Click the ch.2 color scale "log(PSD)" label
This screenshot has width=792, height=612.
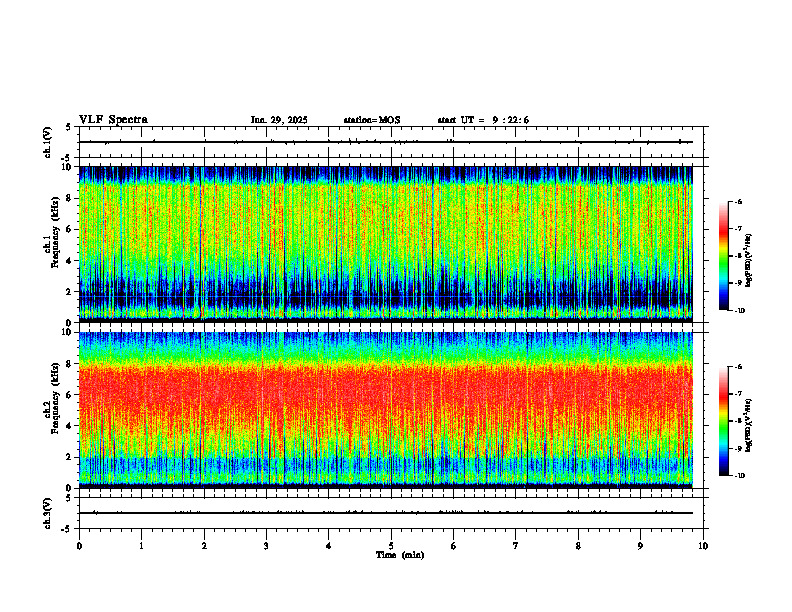(x=749, y=425)
